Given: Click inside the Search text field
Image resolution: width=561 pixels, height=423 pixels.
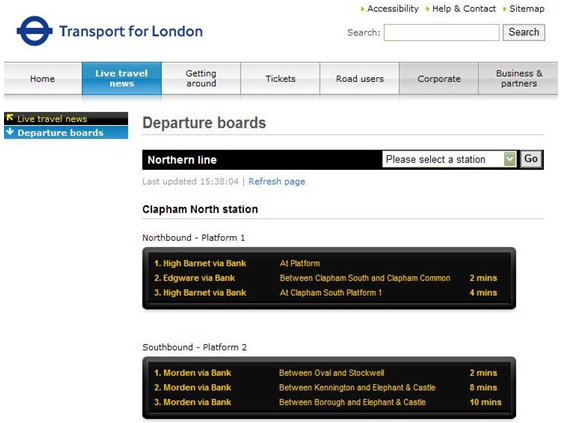Looking at the screenshot, I should coord(442,33).
